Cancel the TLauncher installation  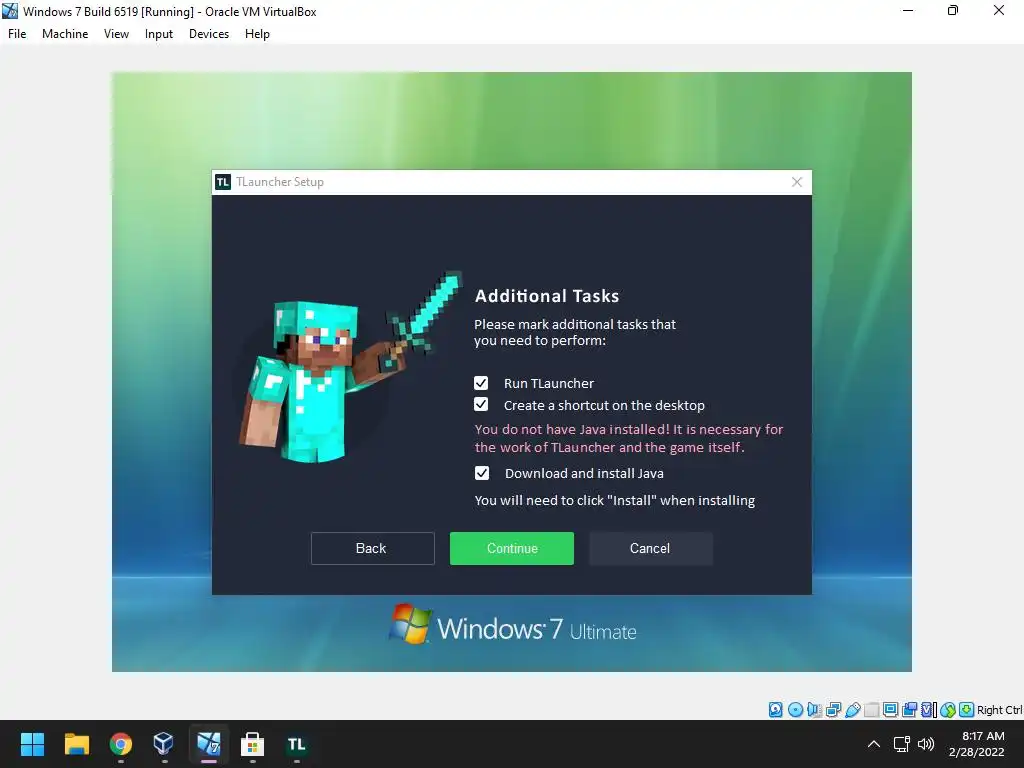tap(650, 548)
